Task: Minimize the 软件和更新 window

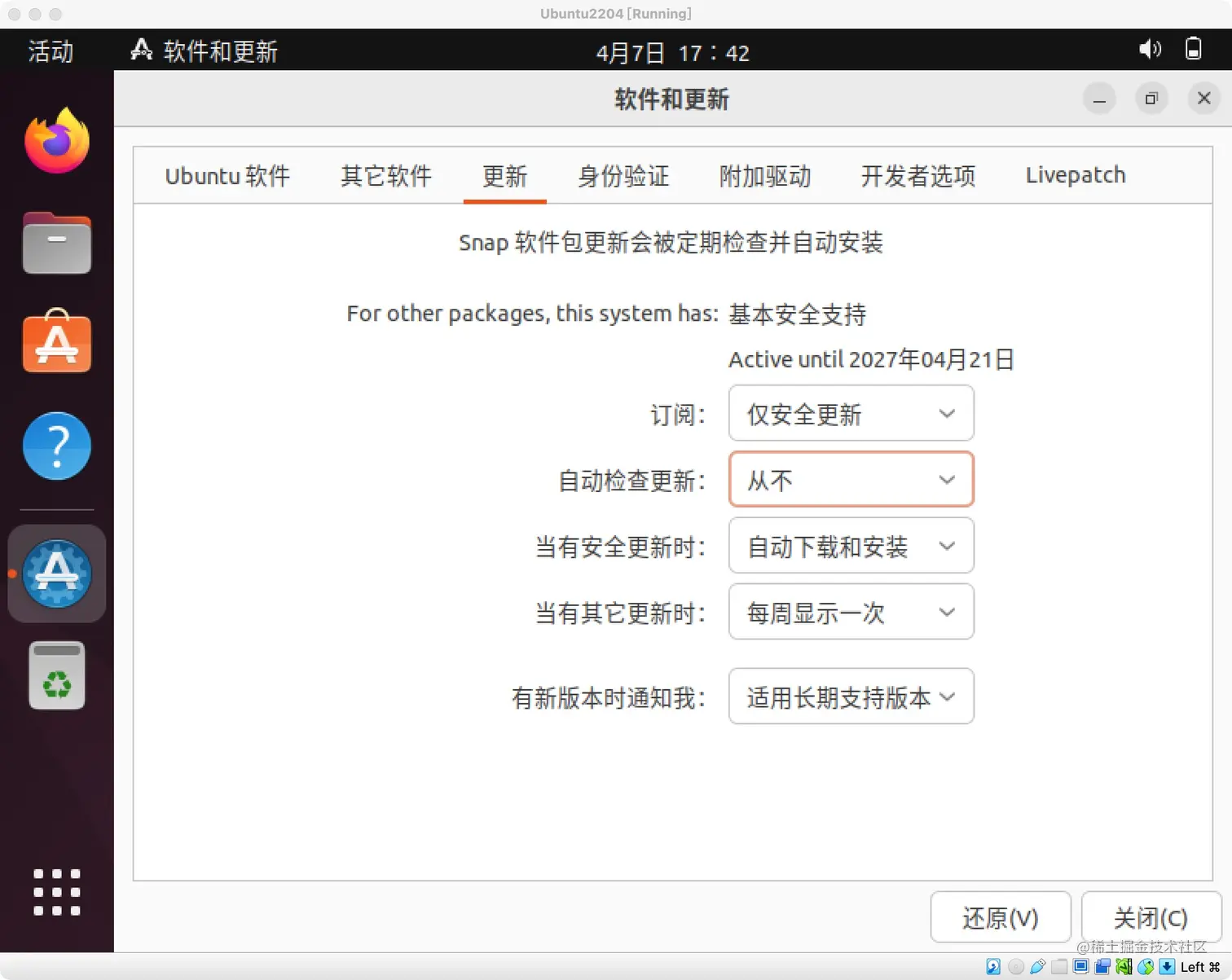Action: tap(1099, 99)
